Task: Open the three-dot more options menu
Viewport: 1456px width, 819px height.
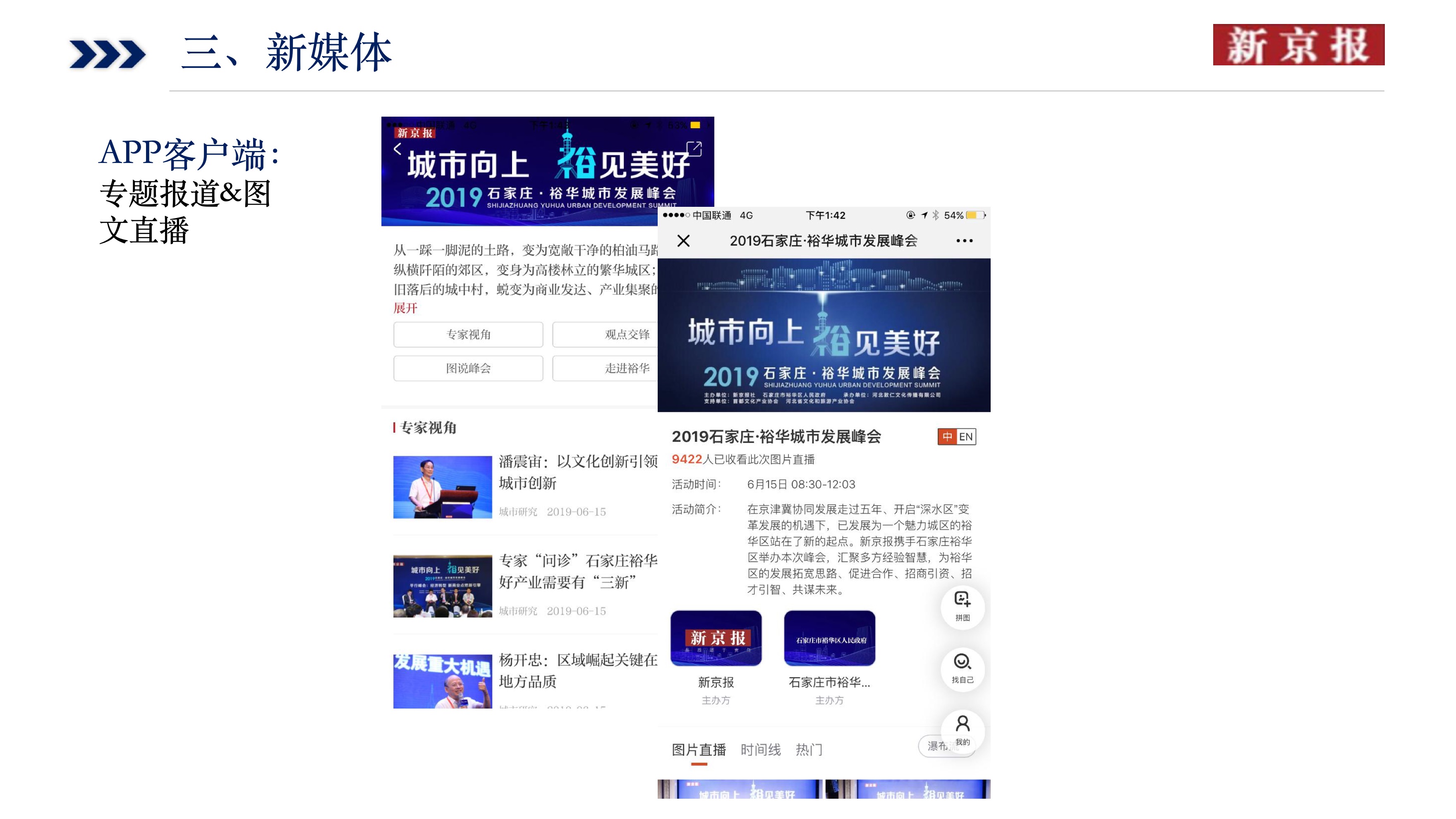Action: 964,241
